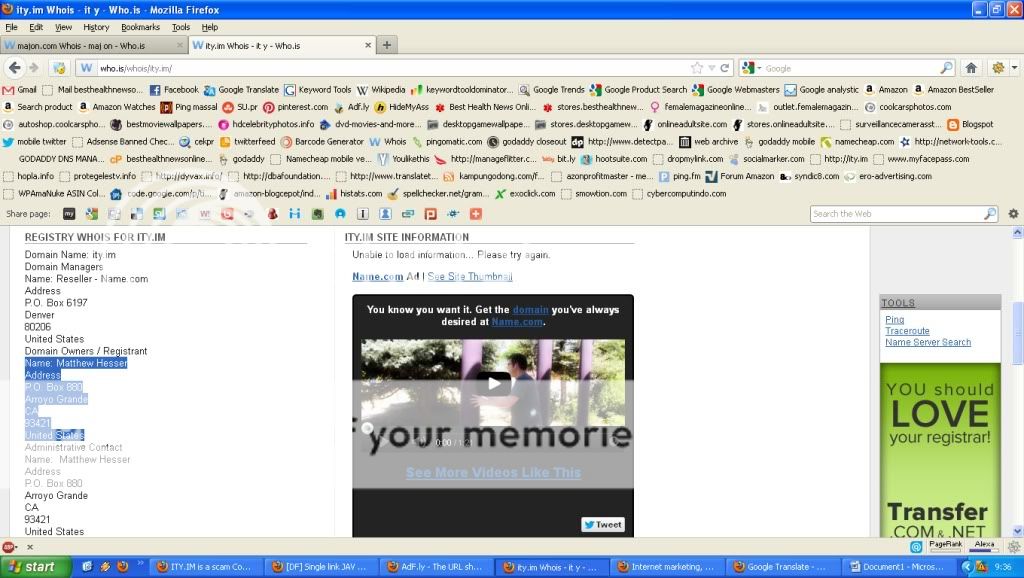This screenshot has height=578, width=1024.
Task: Click the Google search field
Action: tap(849, 68)
